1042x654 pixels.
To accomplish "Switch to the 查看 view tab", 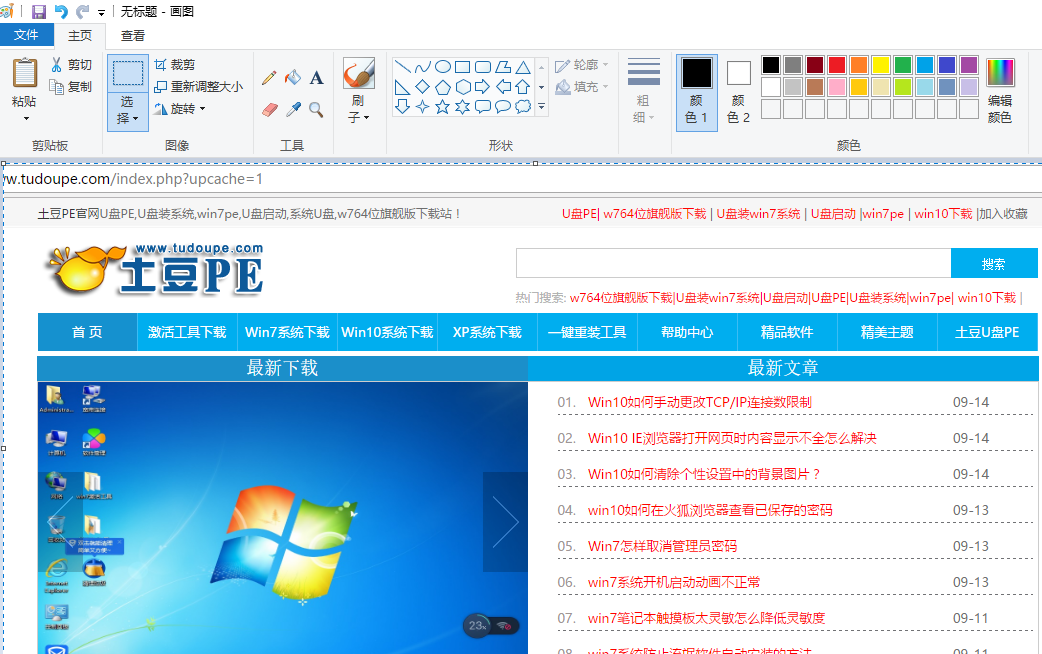I will (133, 35).
